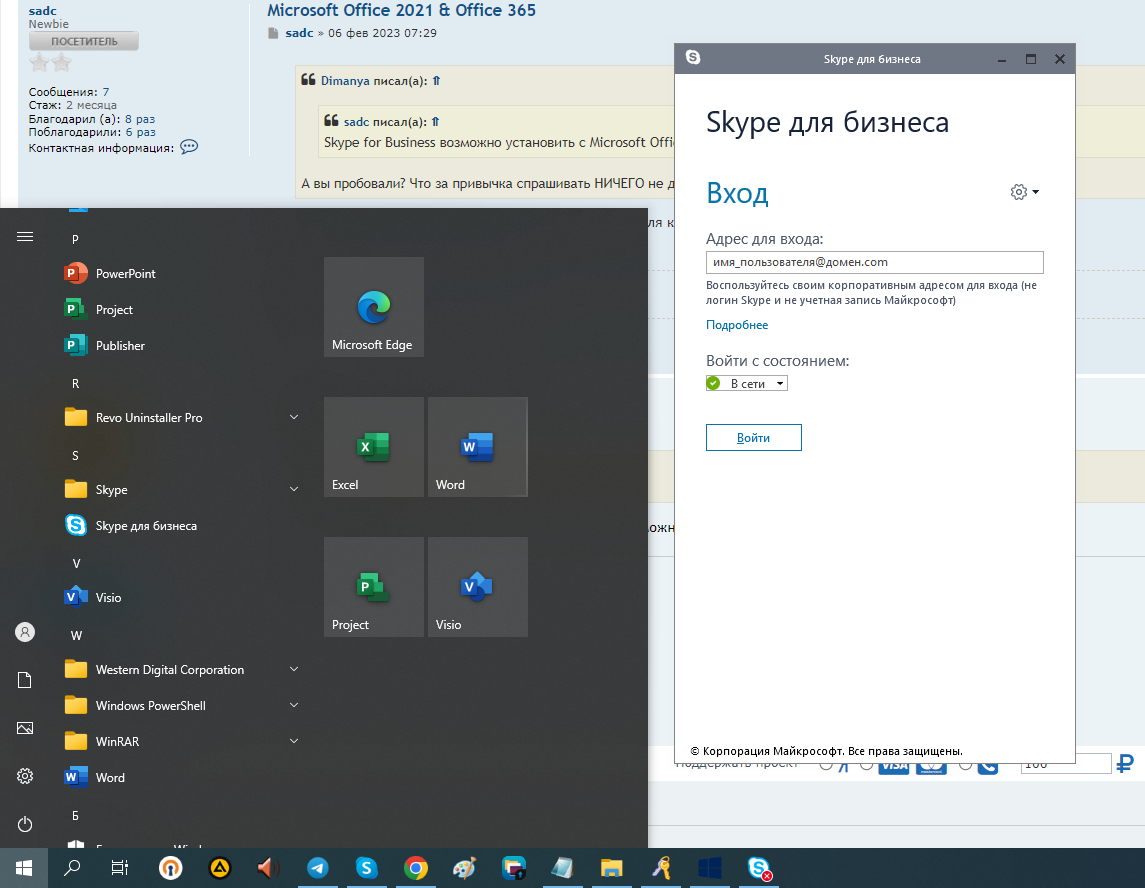
Task: Expand the WinRAR folder chevron
Action: pyautogui.click(x=294, y=740)
